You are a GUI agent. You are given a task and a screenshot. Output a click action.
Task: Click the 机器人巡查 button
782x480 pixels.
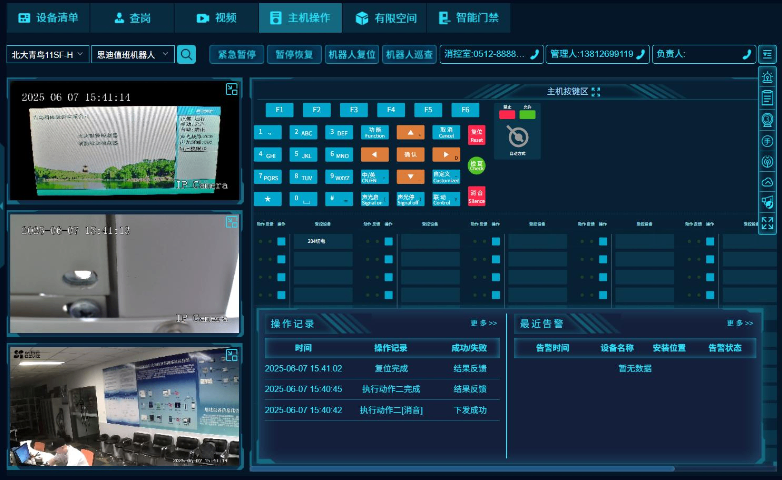tap(409, 54)
